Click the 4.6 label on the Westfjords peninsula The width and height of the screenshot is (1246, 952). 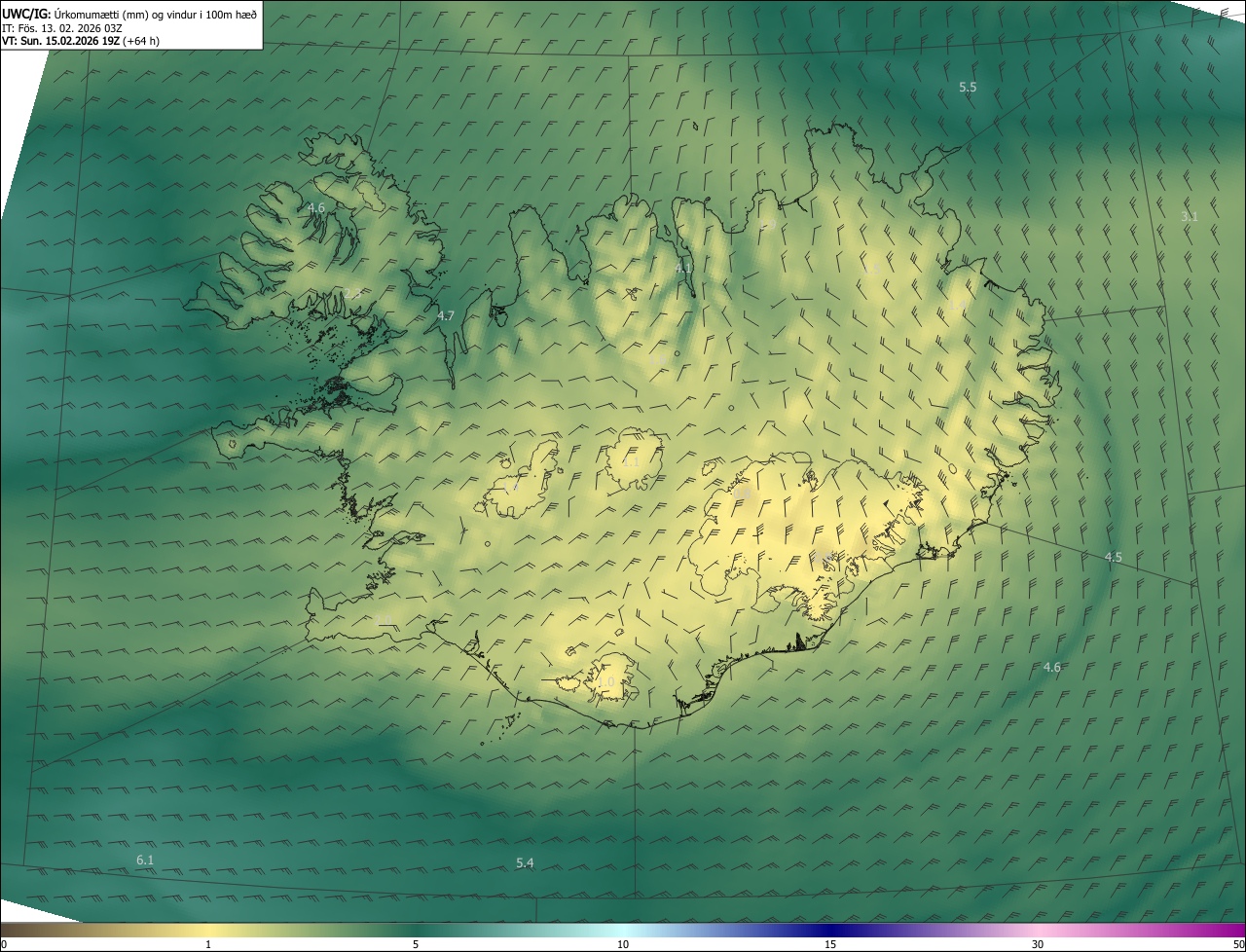[x=316, y=208]
